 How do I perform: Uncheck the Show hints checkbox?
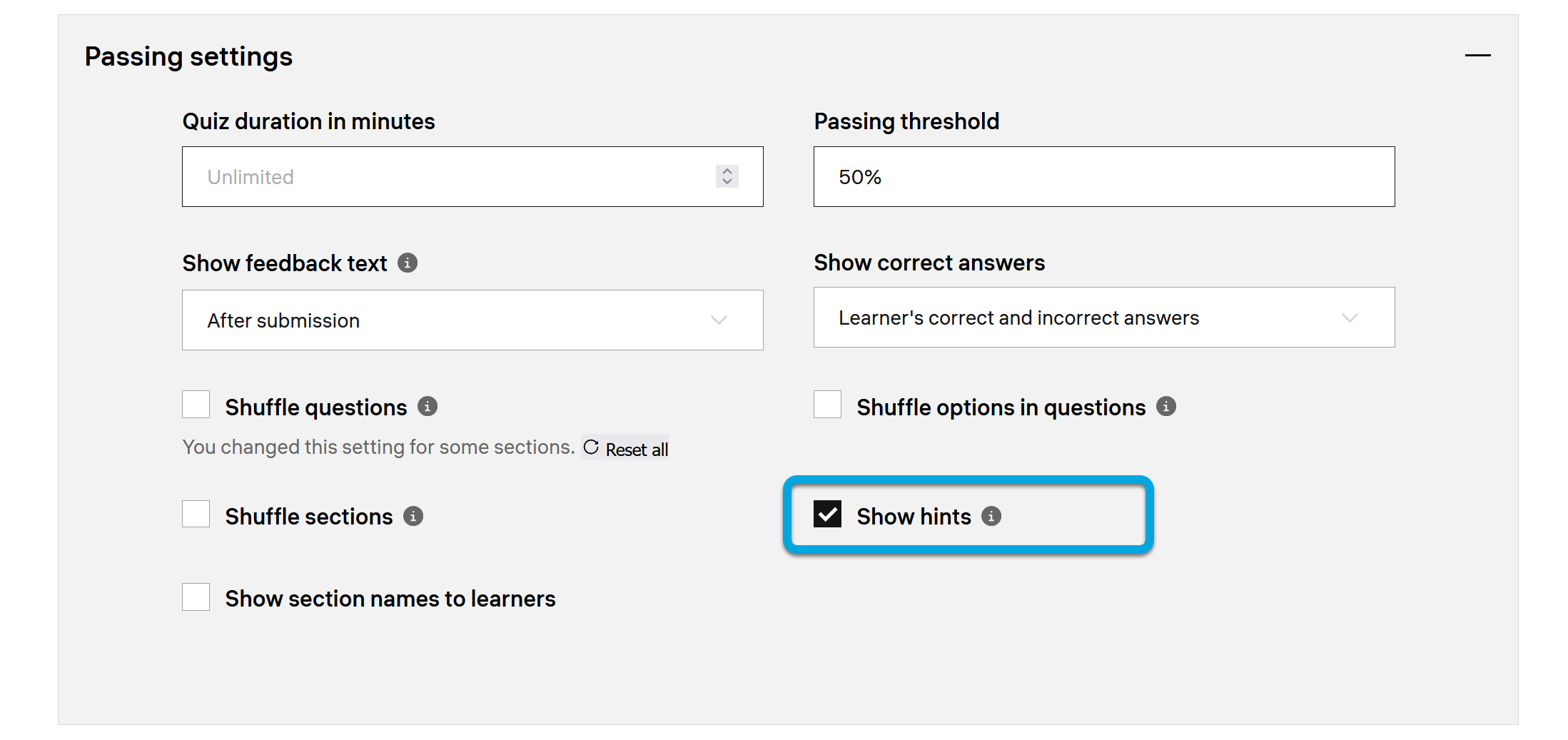[x=828, y=514]
